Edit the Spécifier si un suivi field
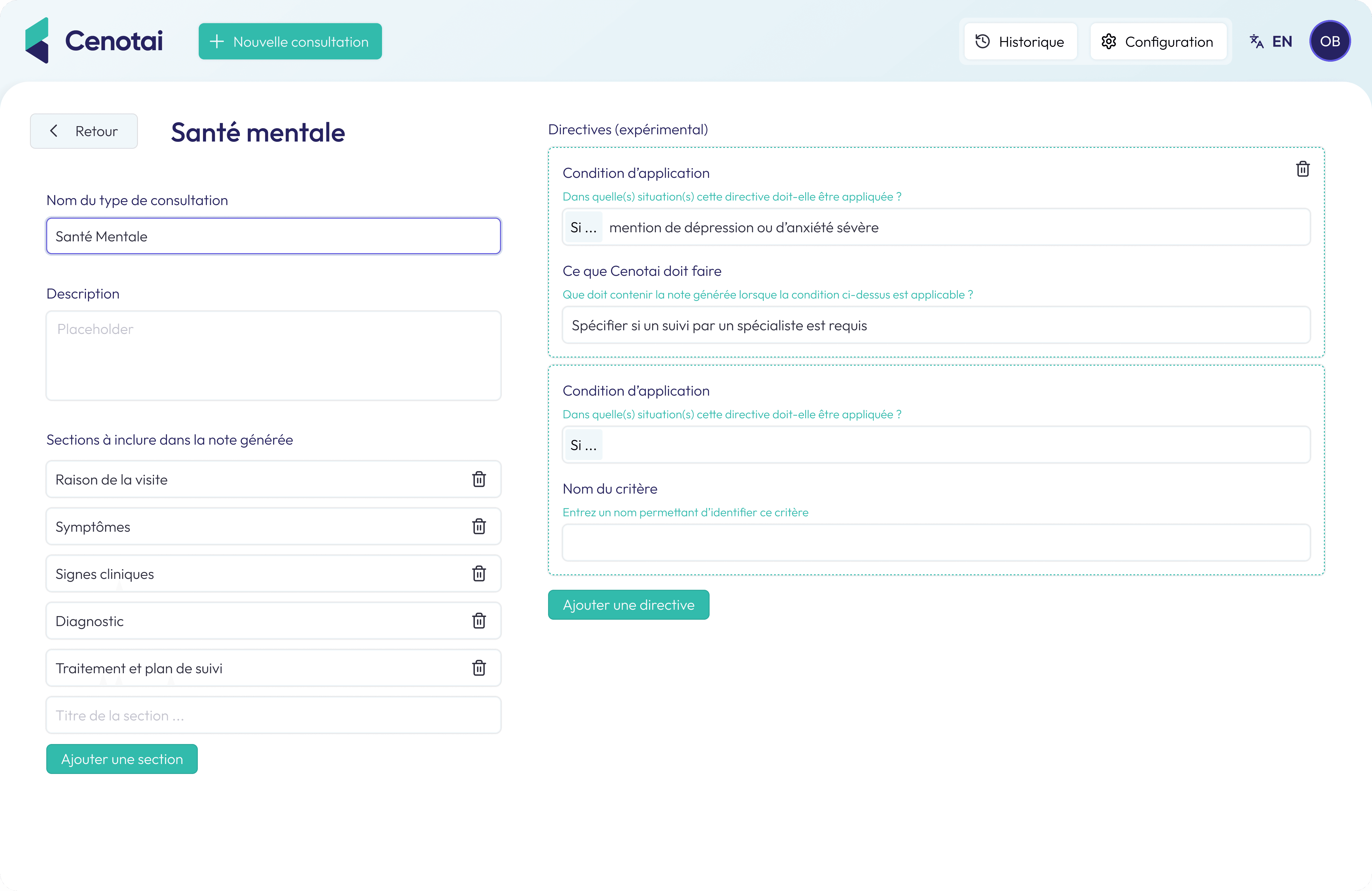The image size is (1372, 891). coord(936,326)
